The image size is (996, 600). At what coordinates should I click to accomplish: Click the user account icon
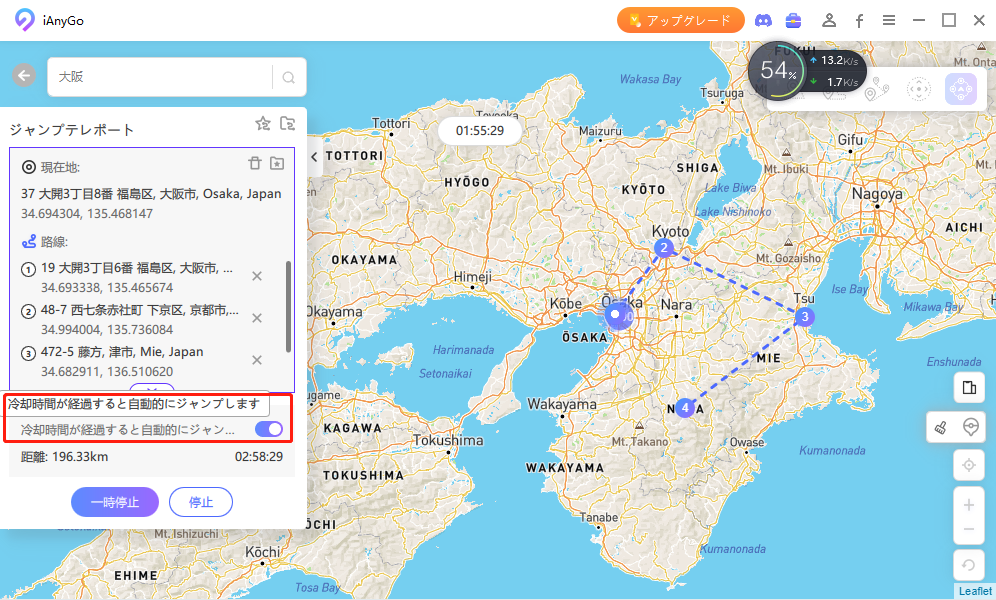pos(829,20)
